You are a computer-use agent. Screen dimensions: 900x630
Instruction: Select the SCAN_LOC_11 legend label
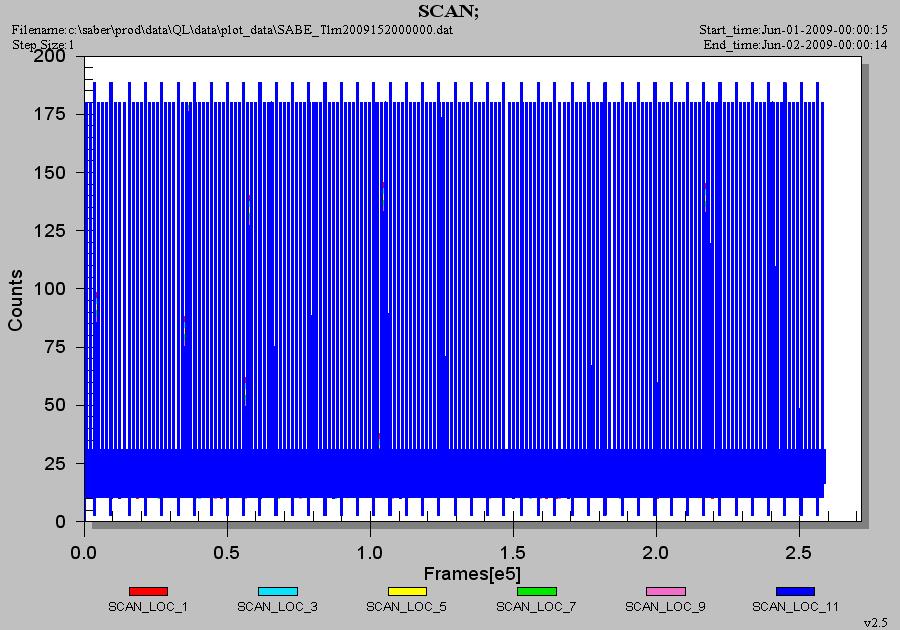pyautogui.click(x=796, y=606)
